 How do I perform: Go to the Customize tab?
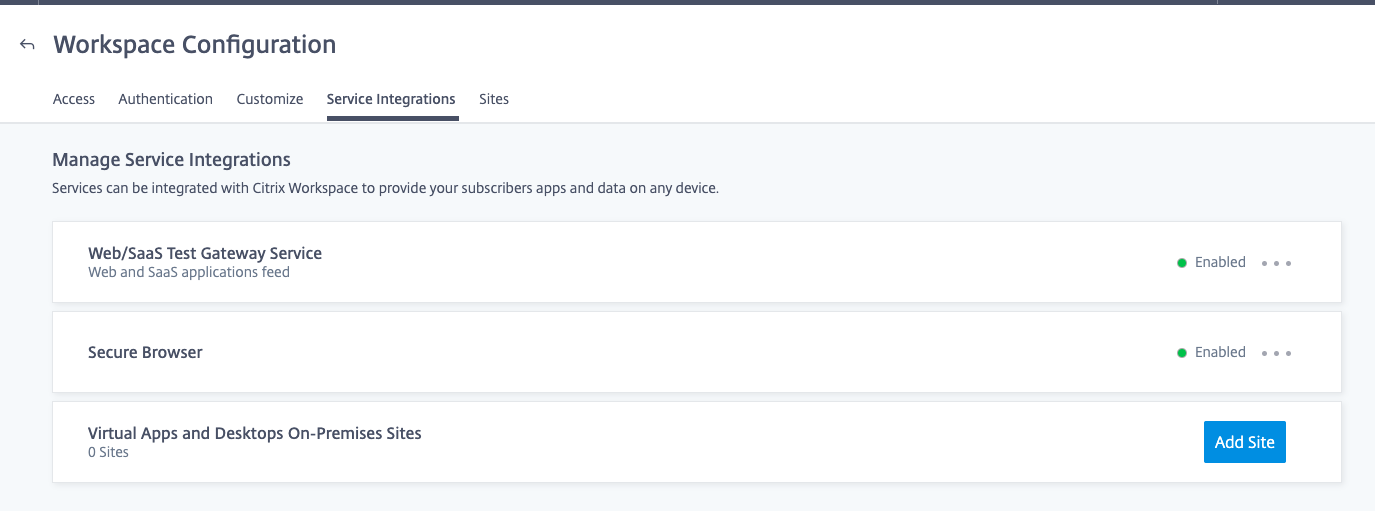click(x=270, y=99)
